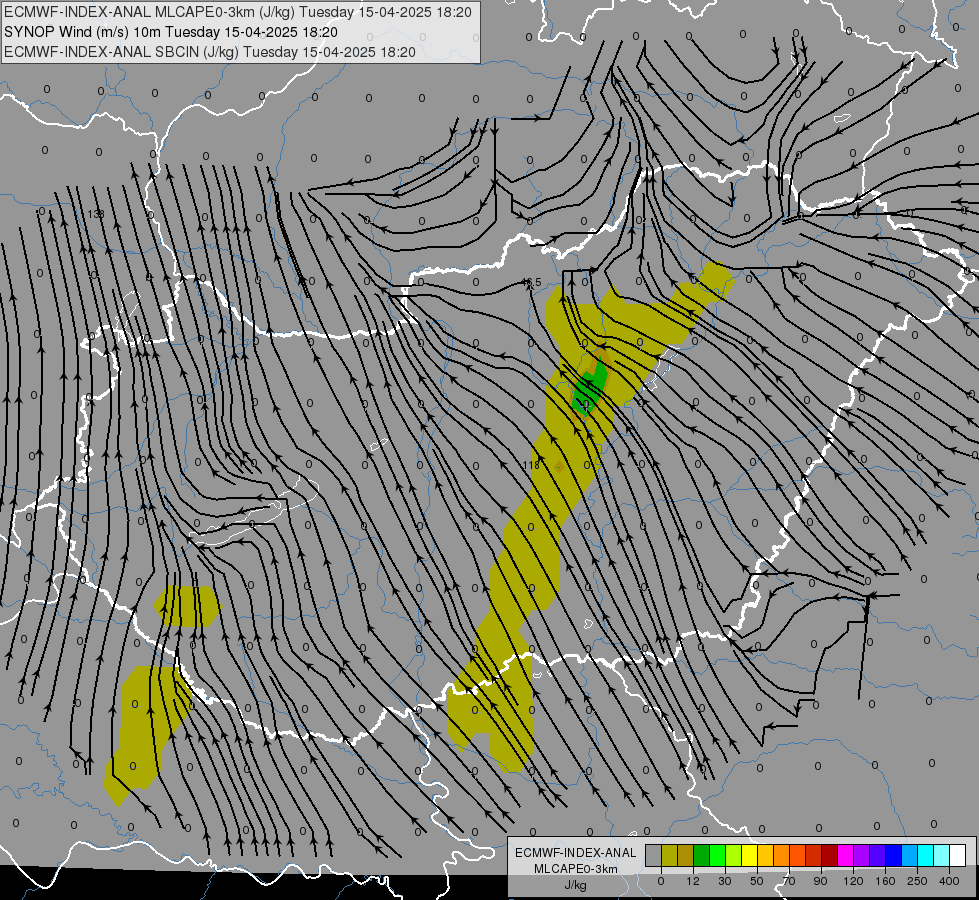
Task: Click the purple legend swatch
Action: 862,855
